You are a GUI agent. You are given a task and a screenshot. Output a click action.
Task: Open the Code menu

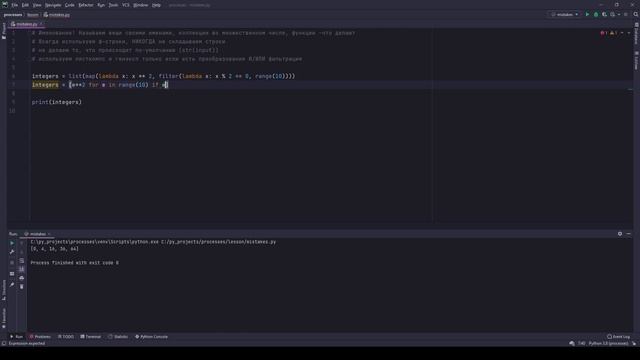point(70,5)
